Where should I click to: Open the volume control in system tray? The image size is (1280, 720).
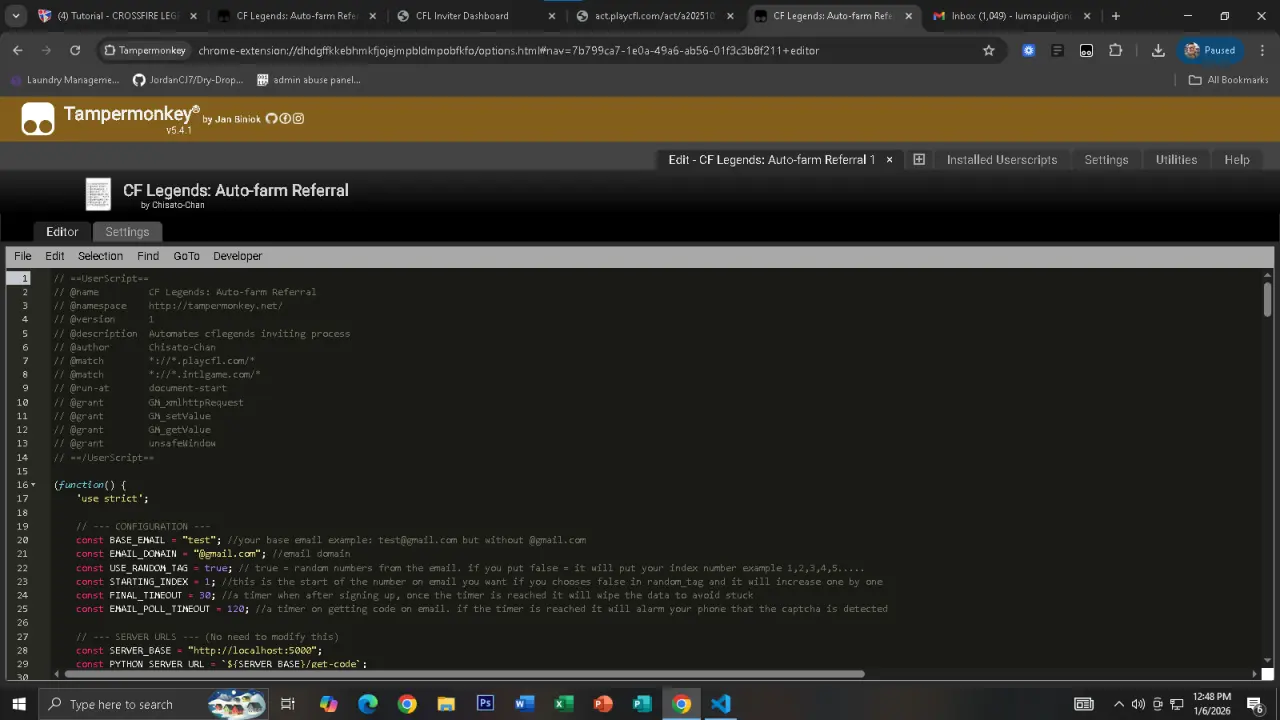point(1138,704)
